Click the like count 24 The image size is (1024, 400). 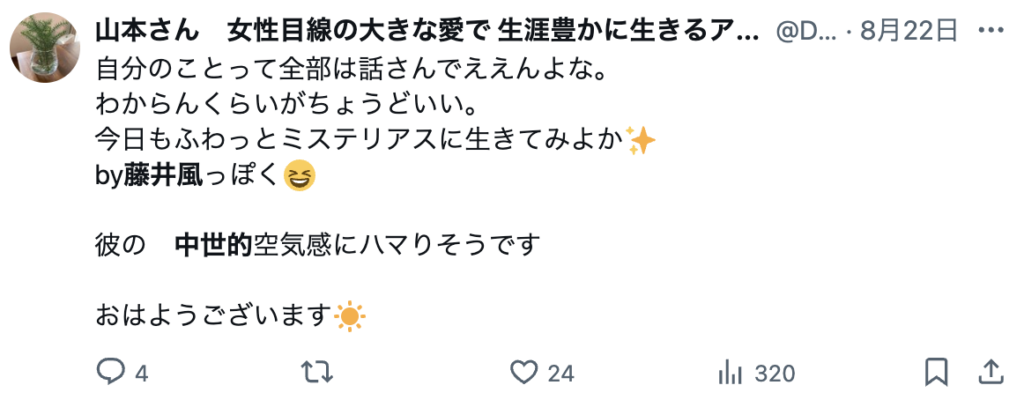(560, 374)
